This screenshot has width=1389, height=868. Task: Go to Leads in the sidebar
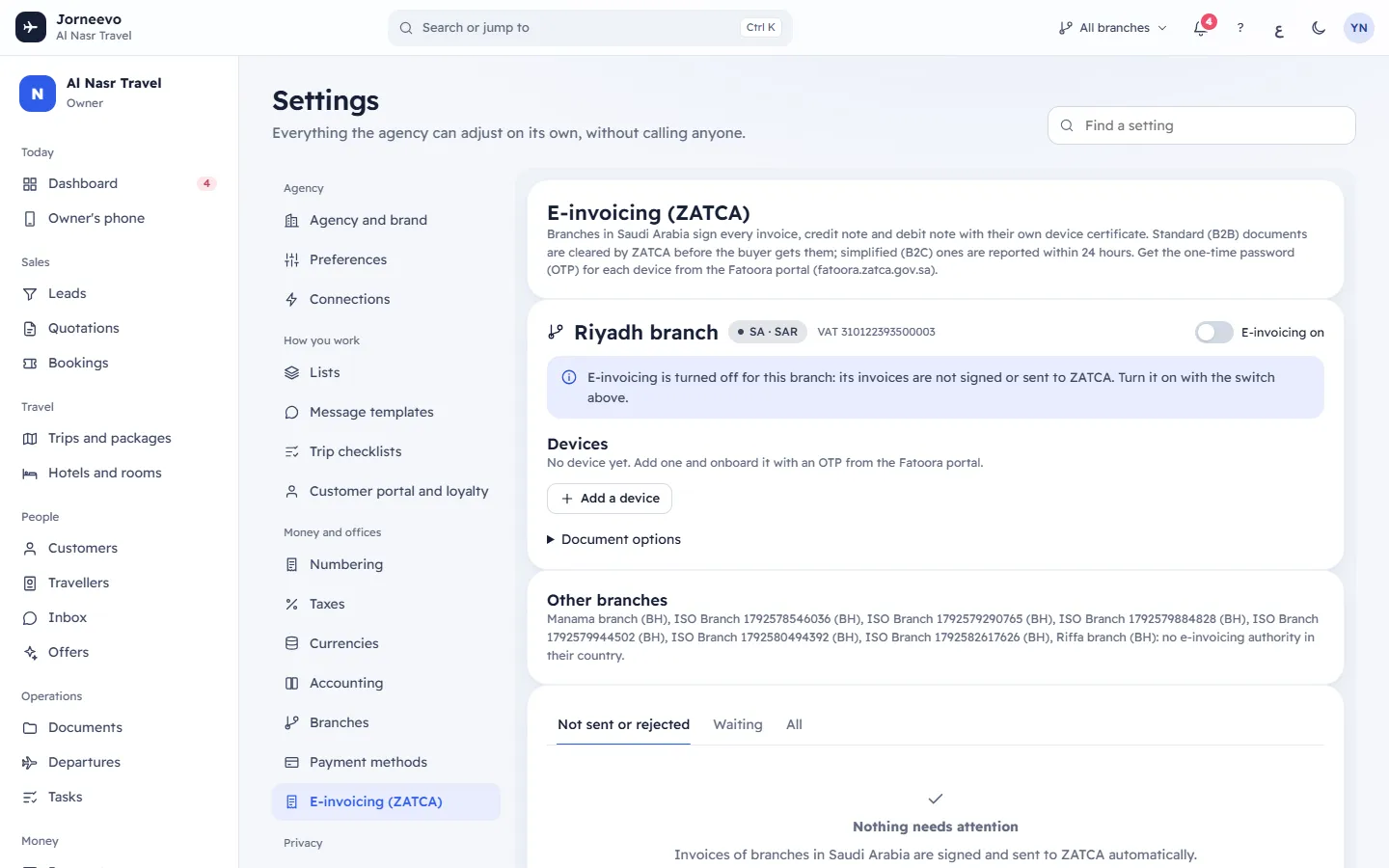point(119,293)
